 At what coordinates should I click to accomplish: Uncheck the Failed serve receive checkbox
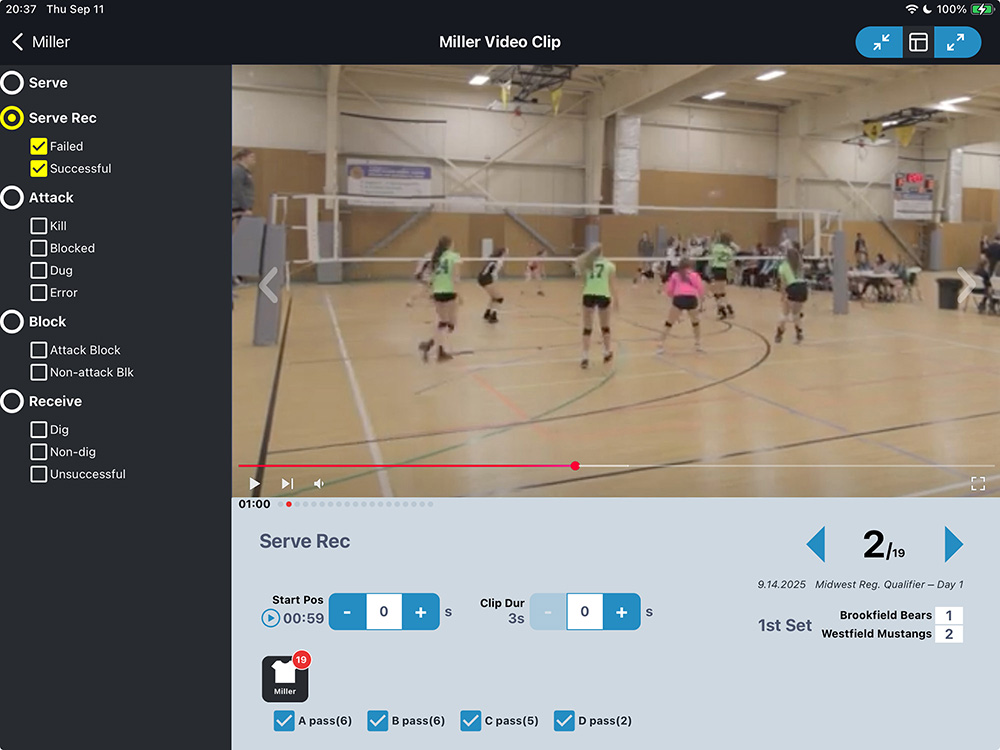pos(39,146)
